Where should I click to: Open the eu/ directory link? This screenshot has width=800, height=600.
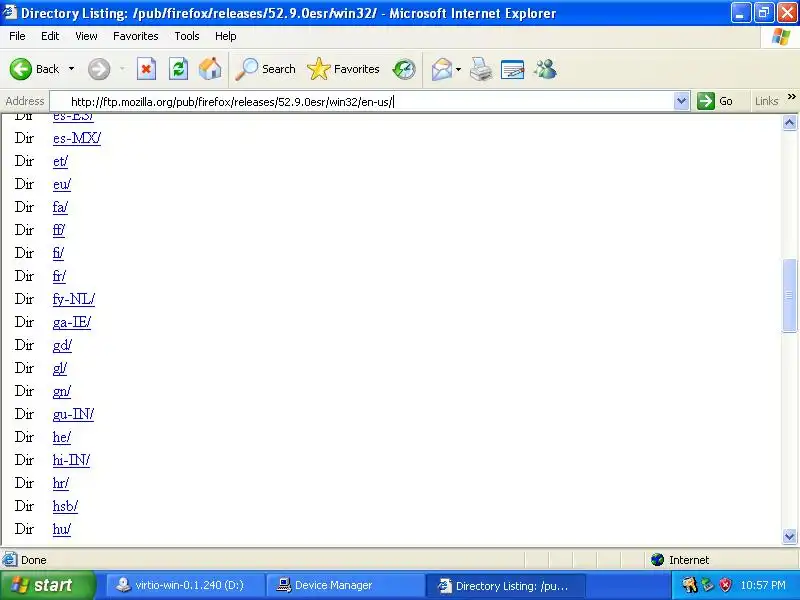click(62, 184)
